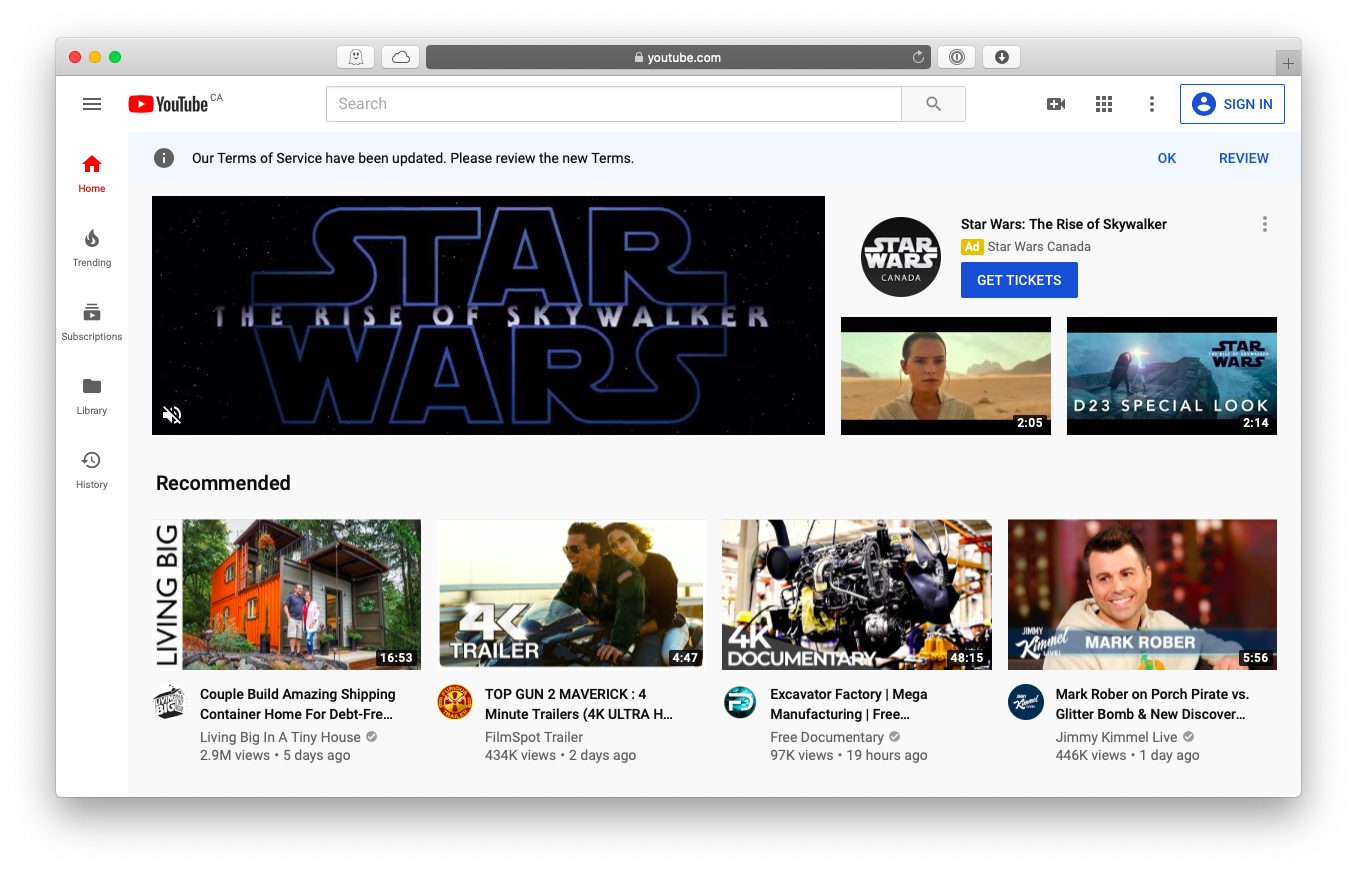
Task: Click the FilmSpot Trailer channel avatar
Action: coord(455,702)
